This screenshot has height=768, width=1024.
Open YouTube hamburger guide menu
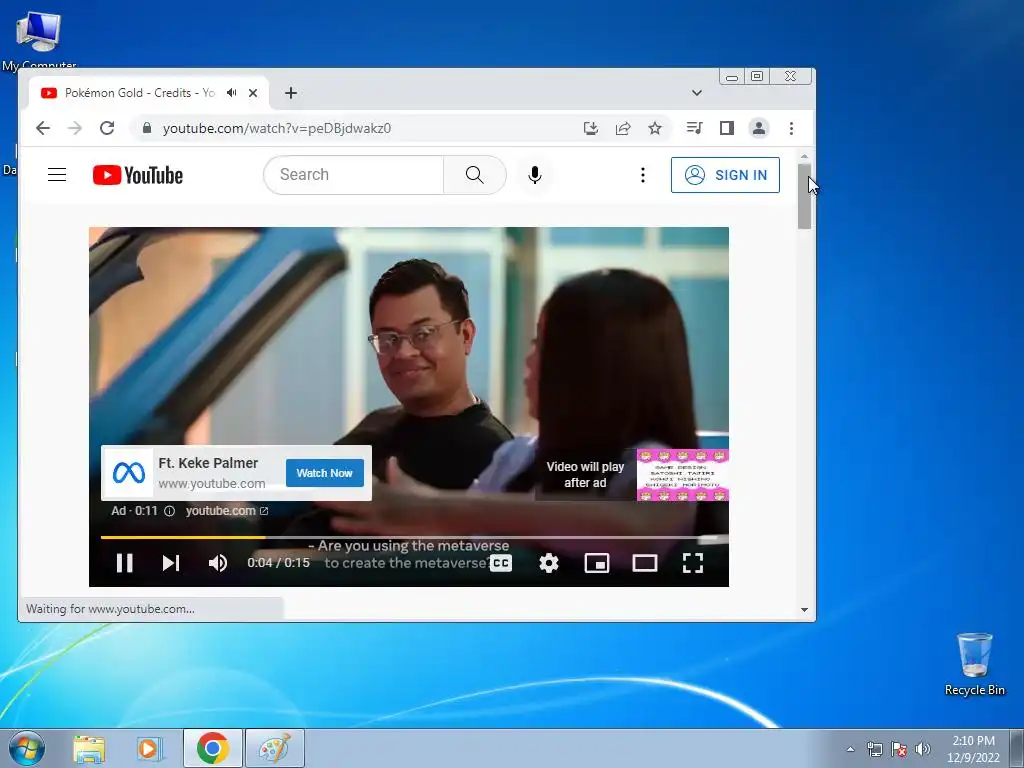pos(57,174)
